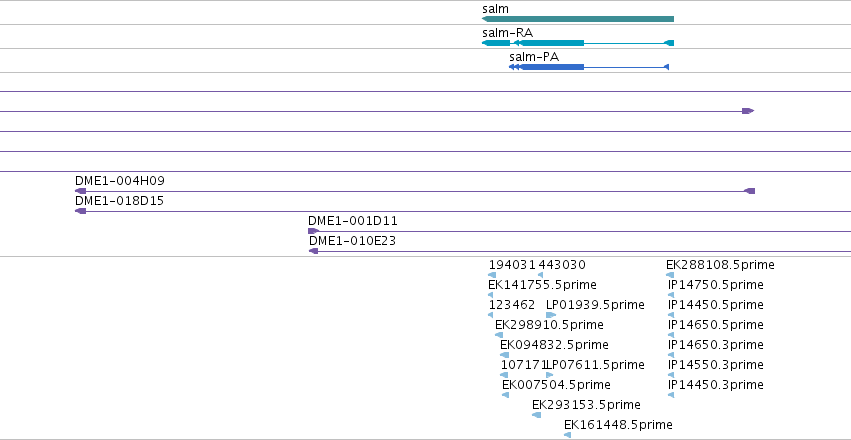Click the IP14650.3prime feature marker
Screen dimensions: 851x440
[x=671, y=355]
